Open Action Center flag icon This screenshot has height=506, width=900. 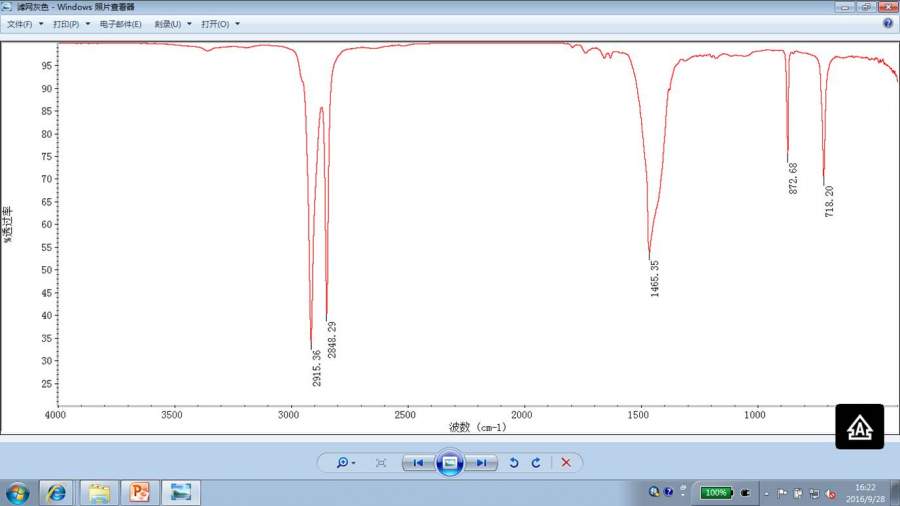click(782, 493)
